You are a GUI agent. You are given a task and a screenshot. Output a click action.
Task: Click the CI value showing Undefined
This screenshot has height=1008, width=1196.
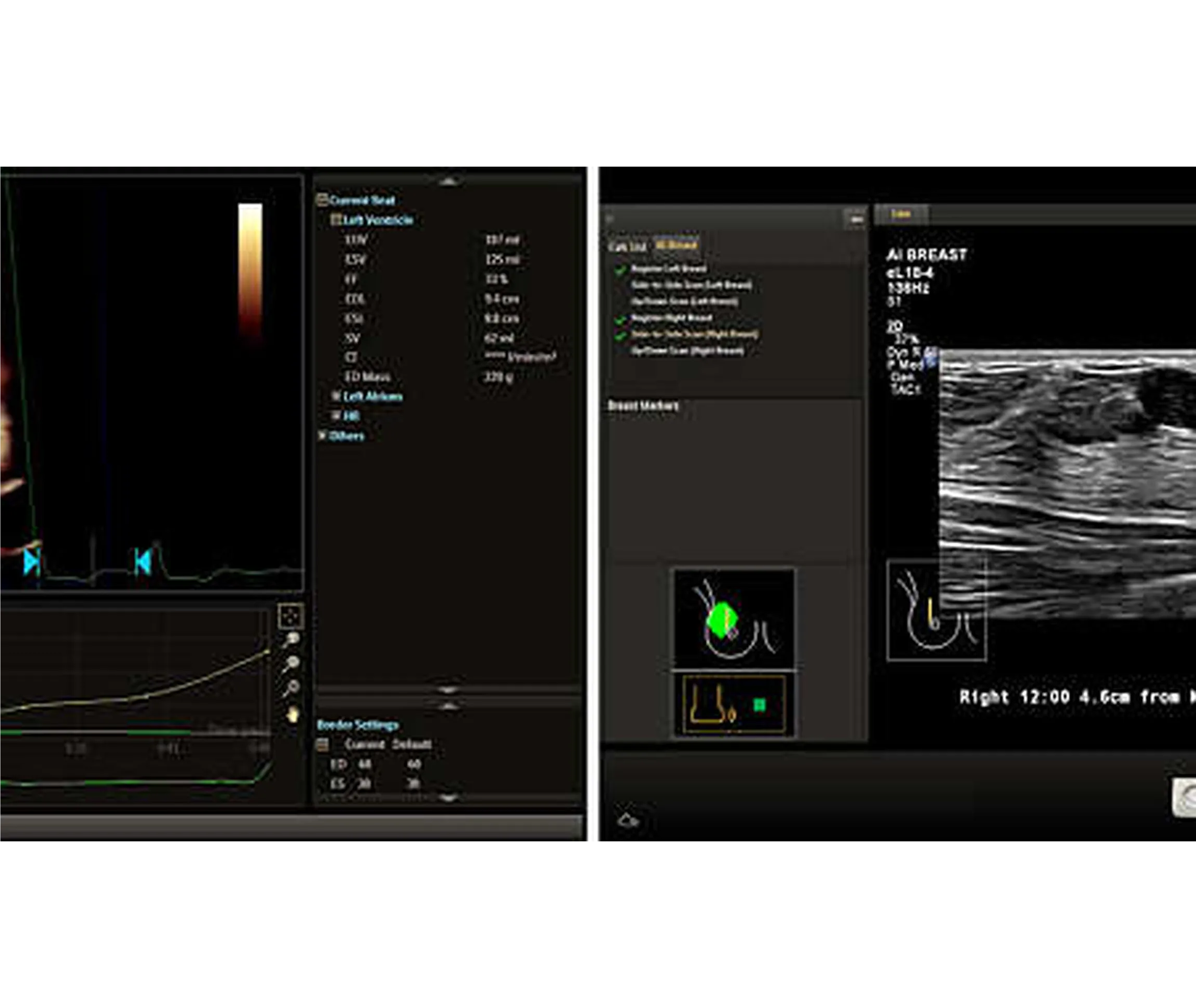[520, 357]
